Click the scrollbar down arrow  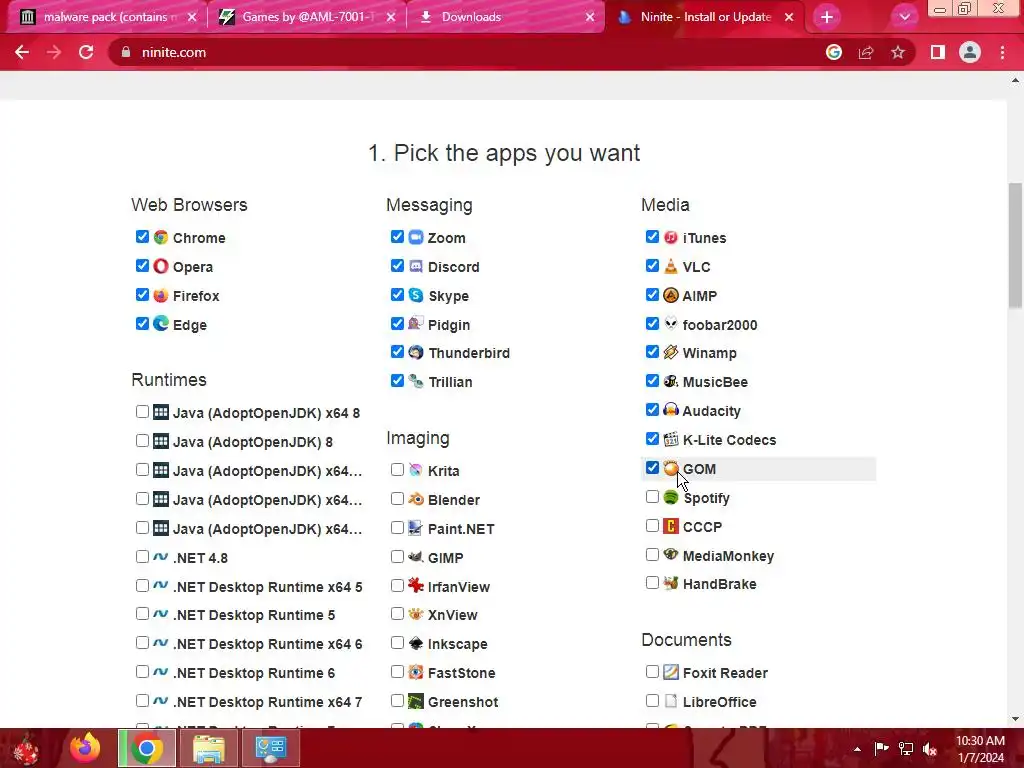(1015, 719)
